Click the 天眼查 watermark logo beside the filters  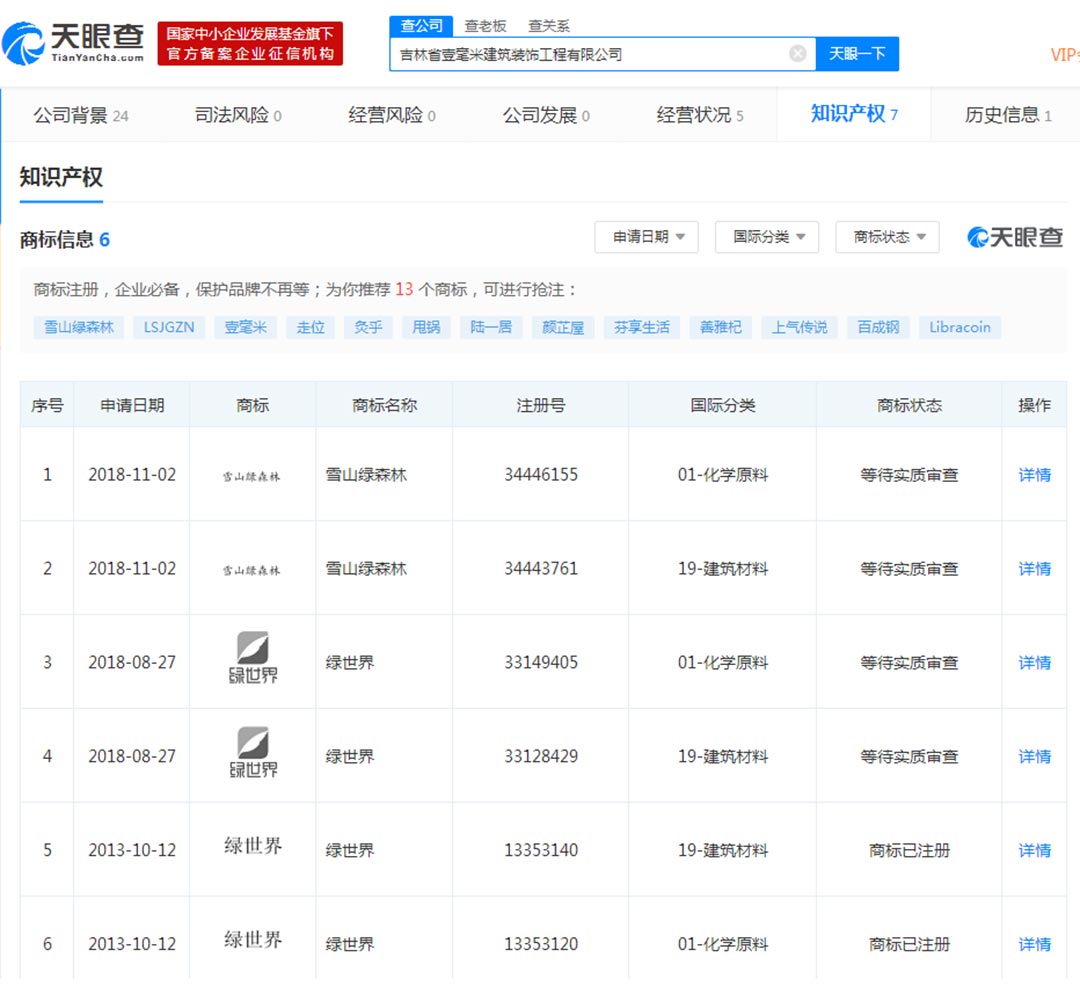coord(1014,237)
